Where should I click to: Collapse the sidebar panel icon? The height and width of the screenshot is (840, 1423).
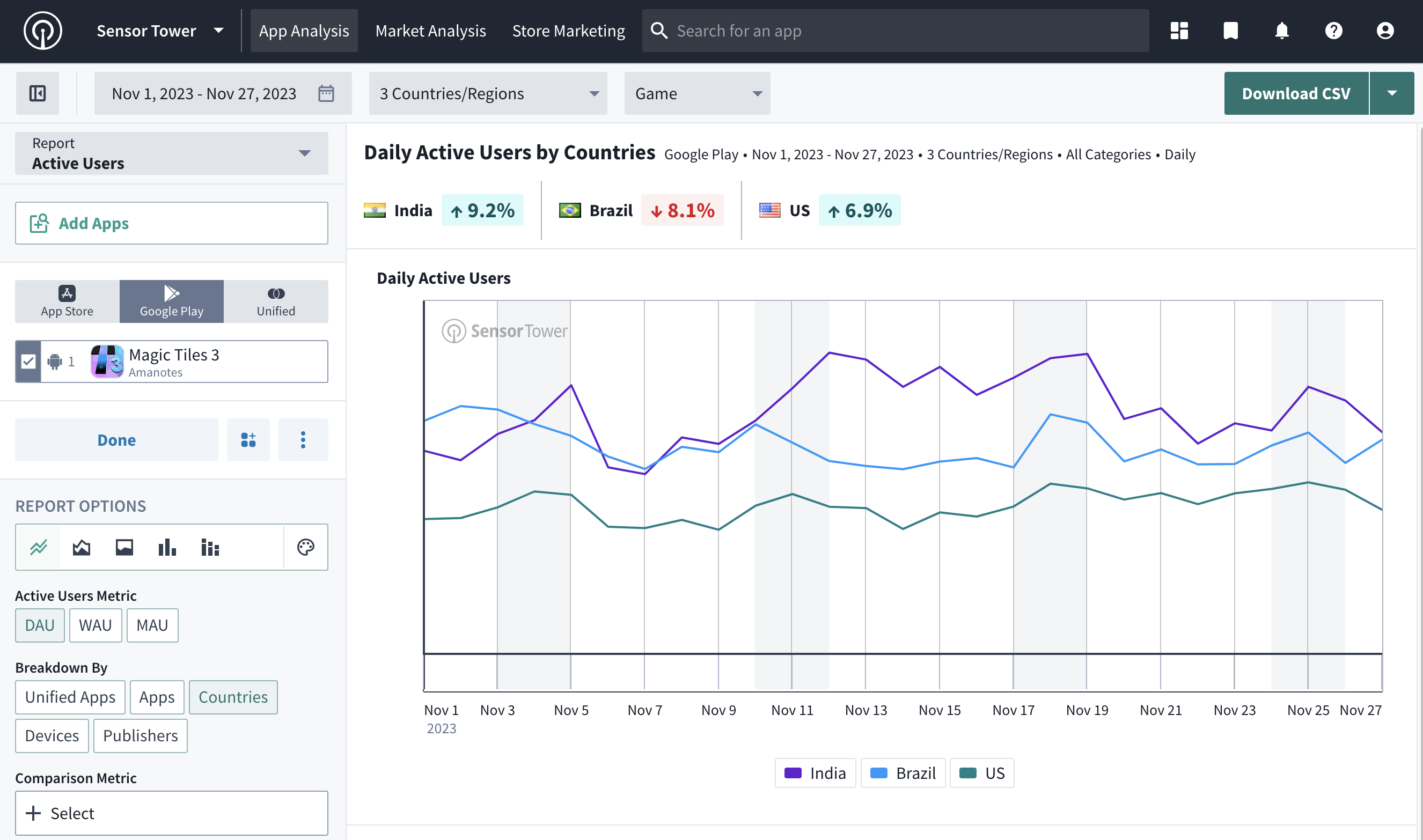click(x=38, y=93)
